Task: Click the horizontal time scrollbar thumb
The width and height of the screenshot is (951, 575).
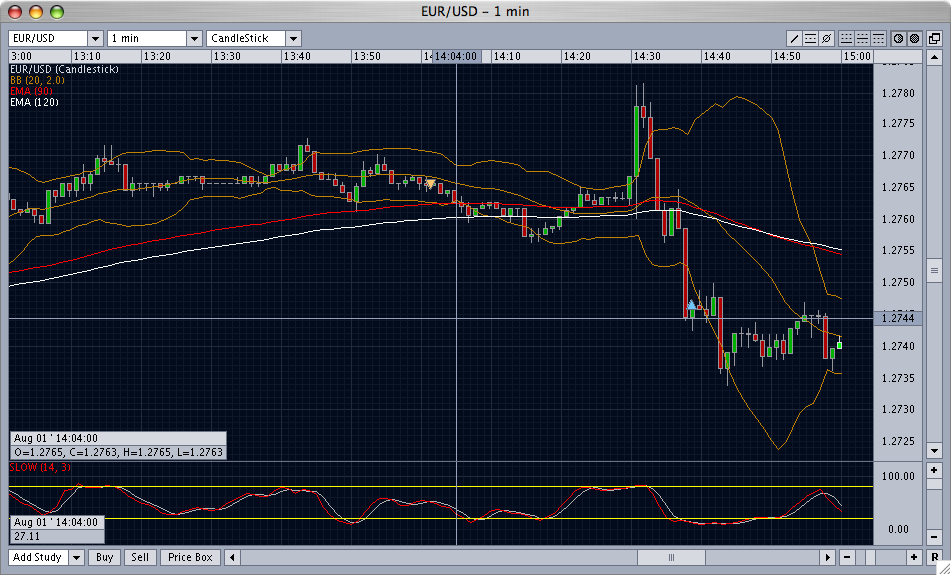Action: [671, 557]
